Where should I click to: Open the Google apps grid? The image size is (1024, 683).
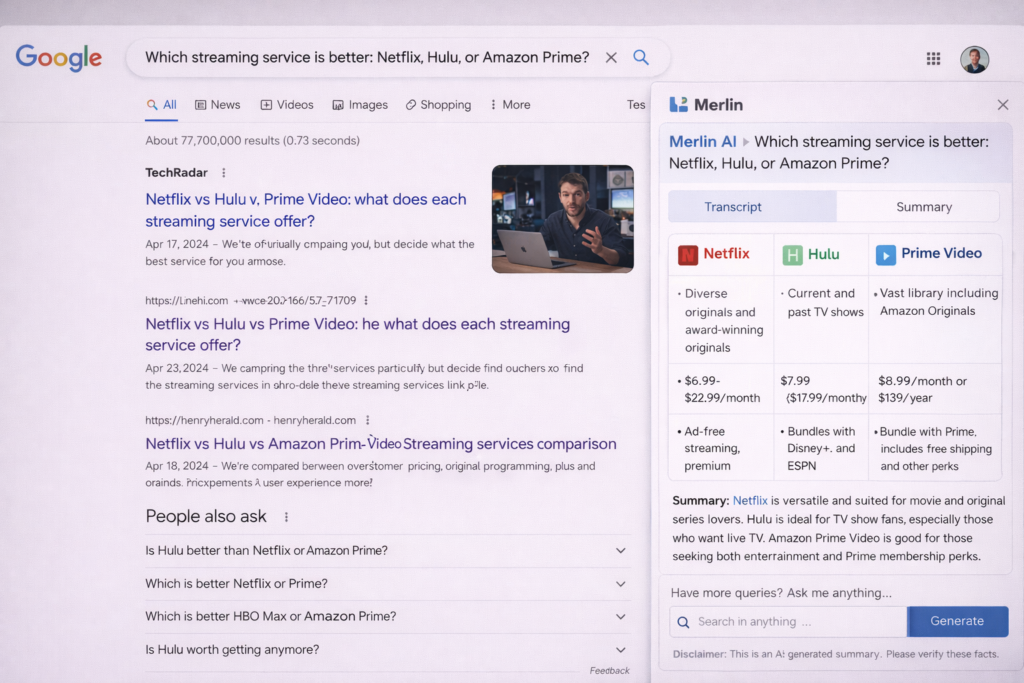tap(933, 58)
